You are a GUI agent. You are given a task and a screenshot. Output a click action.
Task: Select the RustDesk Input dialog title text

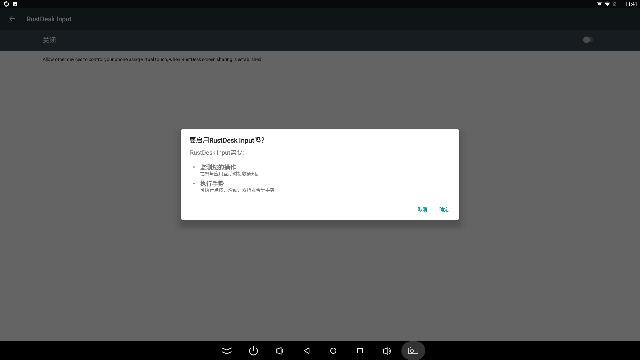pyautogui.click(x=227, y=140)
